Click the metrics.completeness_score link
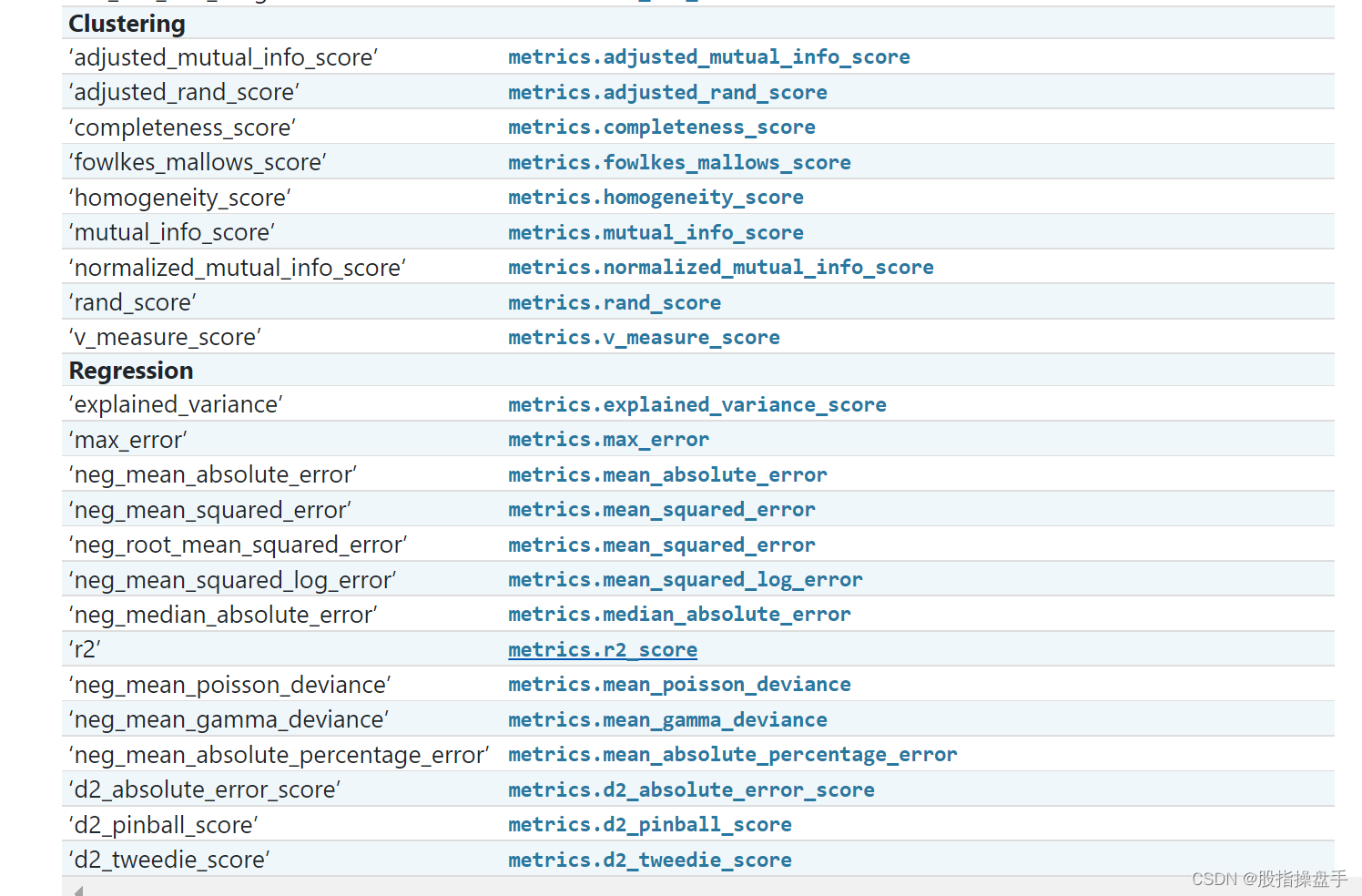Image resolution: width=1362 pixels, height=896 pixels. 661,127
